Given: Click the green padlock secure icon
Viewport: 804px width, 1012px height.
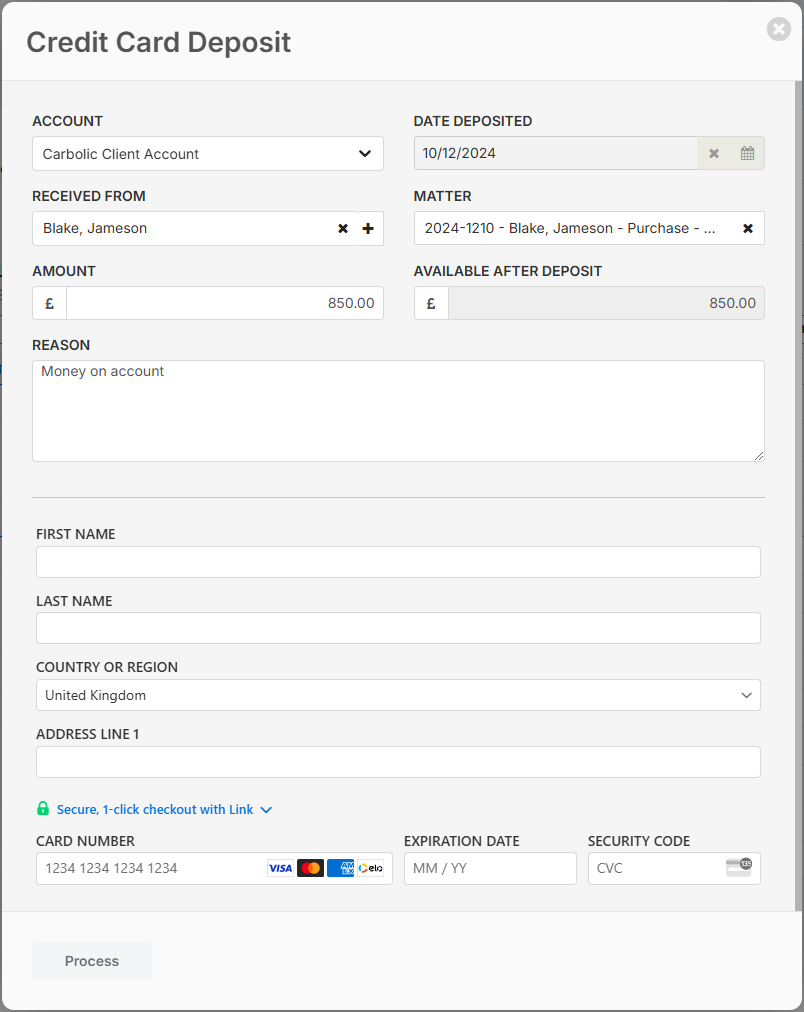Looking at the screenshot, I should pos(43,809).
